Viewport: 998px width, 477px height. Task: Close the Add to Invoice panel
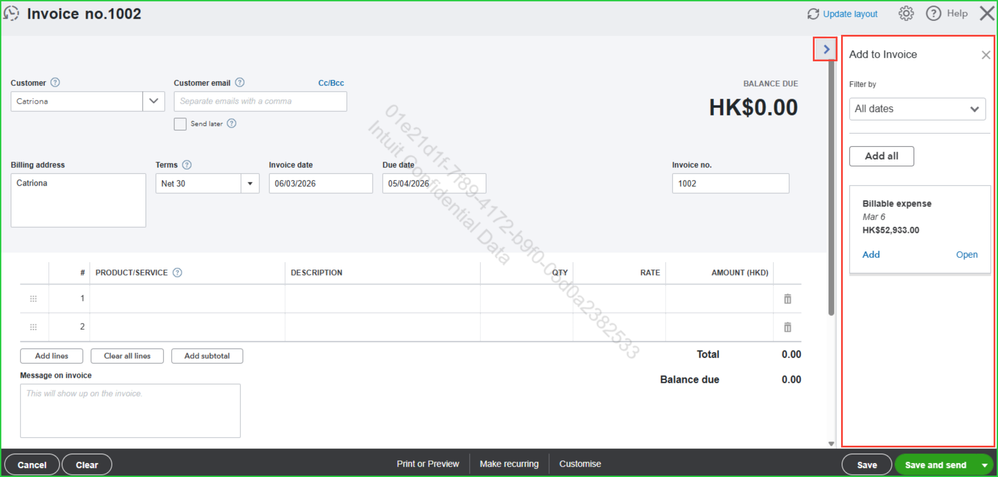[985, 55]
